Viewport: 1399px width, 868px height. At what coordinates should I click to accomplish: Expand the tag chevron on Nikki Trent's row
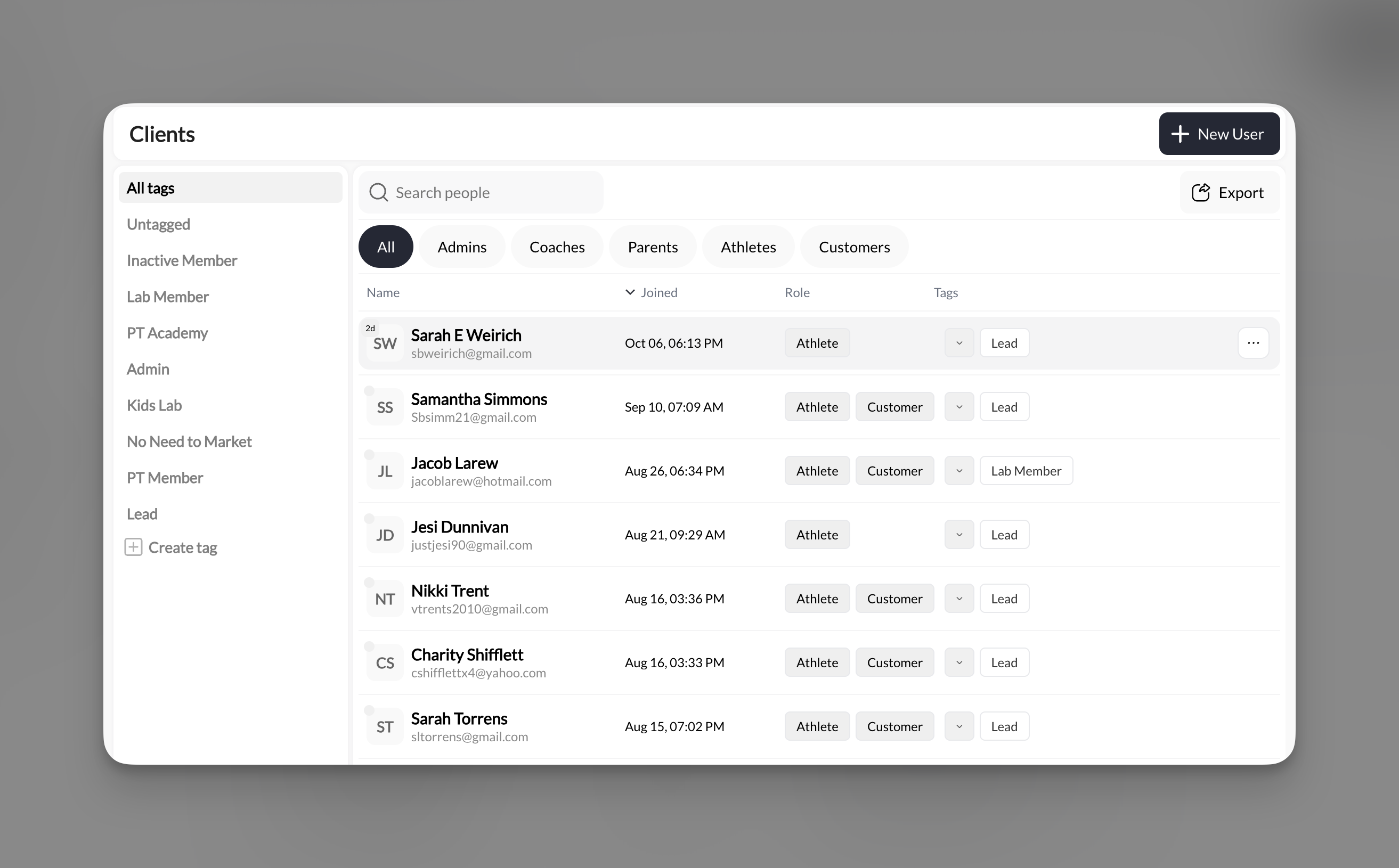point(958,598)
